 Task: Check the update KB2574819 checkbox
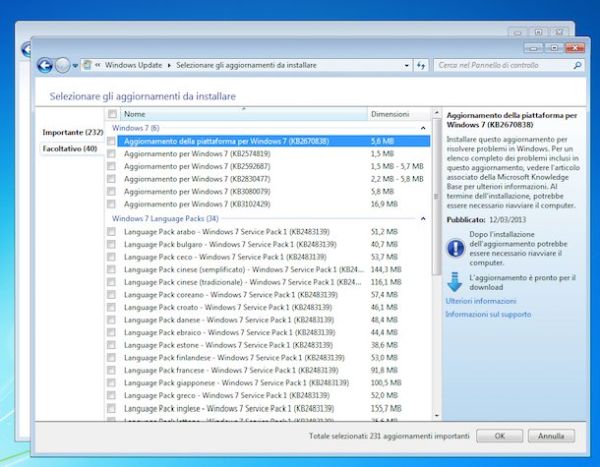click(111, 154)
